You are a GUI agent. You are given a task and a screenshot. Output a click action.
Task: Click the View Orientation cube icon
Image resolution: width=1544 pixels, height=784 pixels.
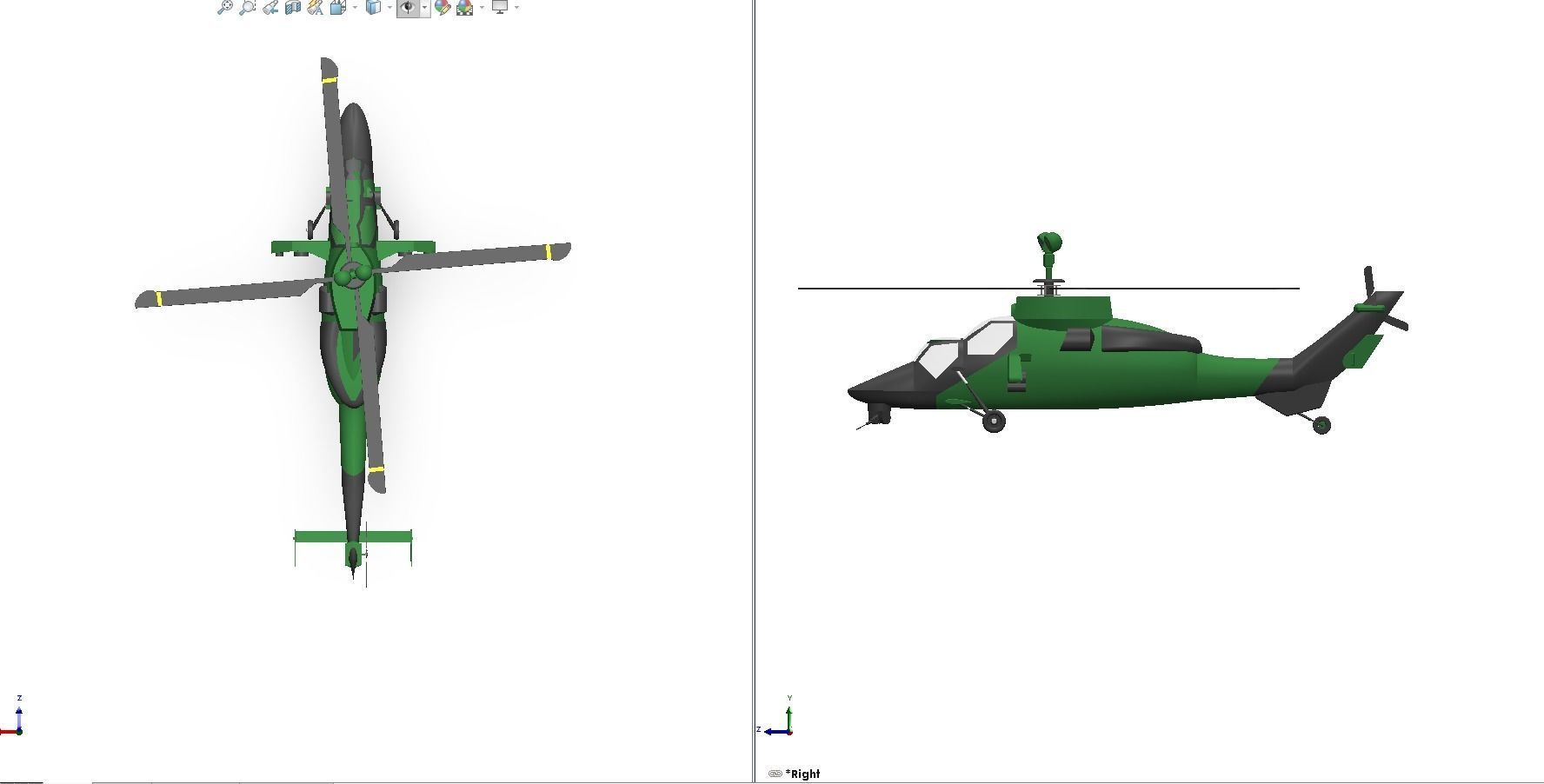coord(337,7)
